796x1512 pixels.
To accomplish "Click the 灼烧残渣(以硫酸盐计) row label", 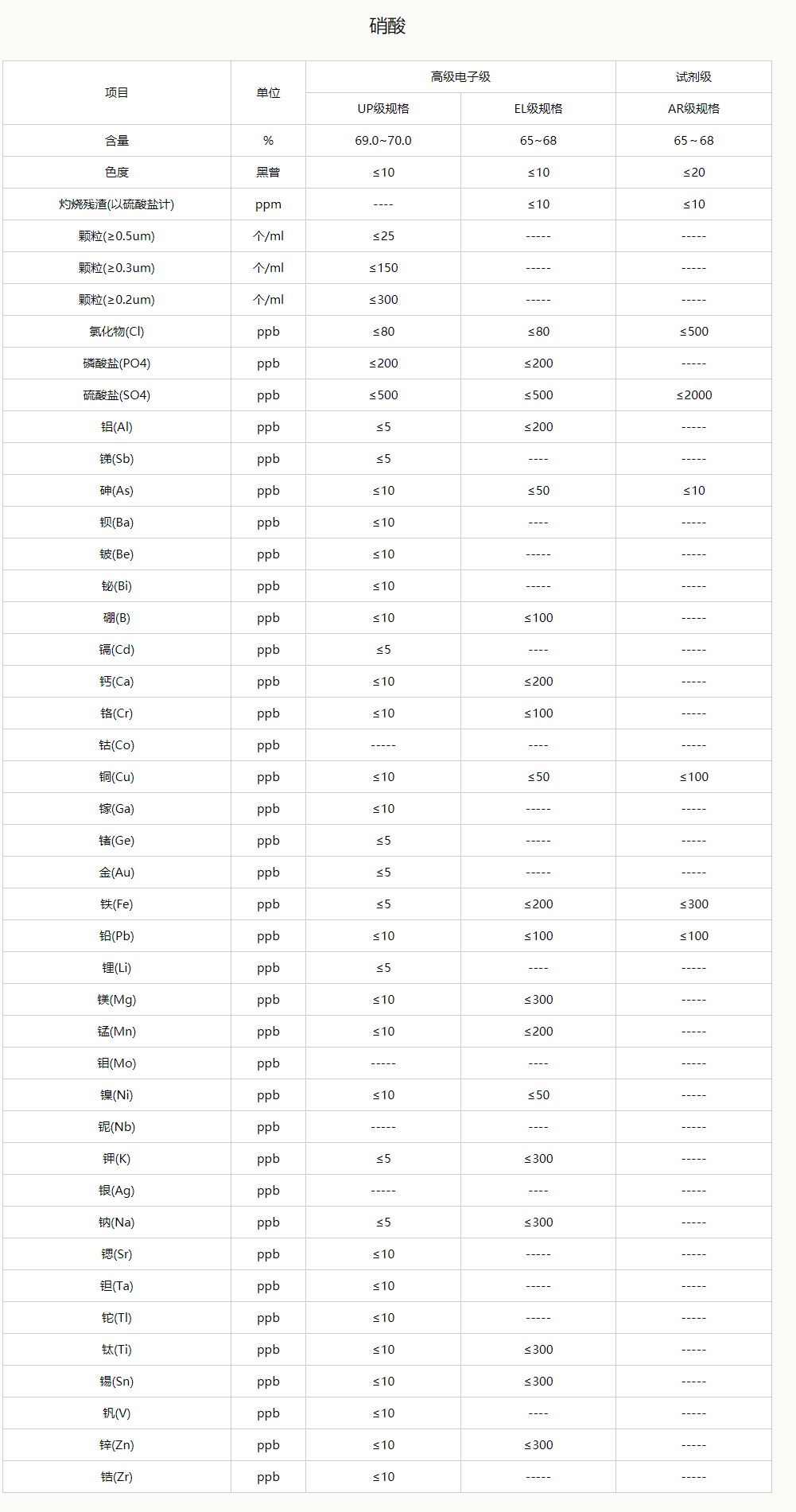I will 117,204.
